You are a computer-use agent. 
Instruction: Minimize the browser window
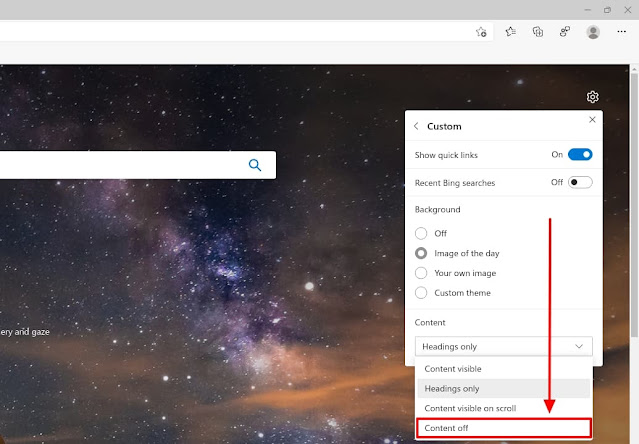pos(588,10)
